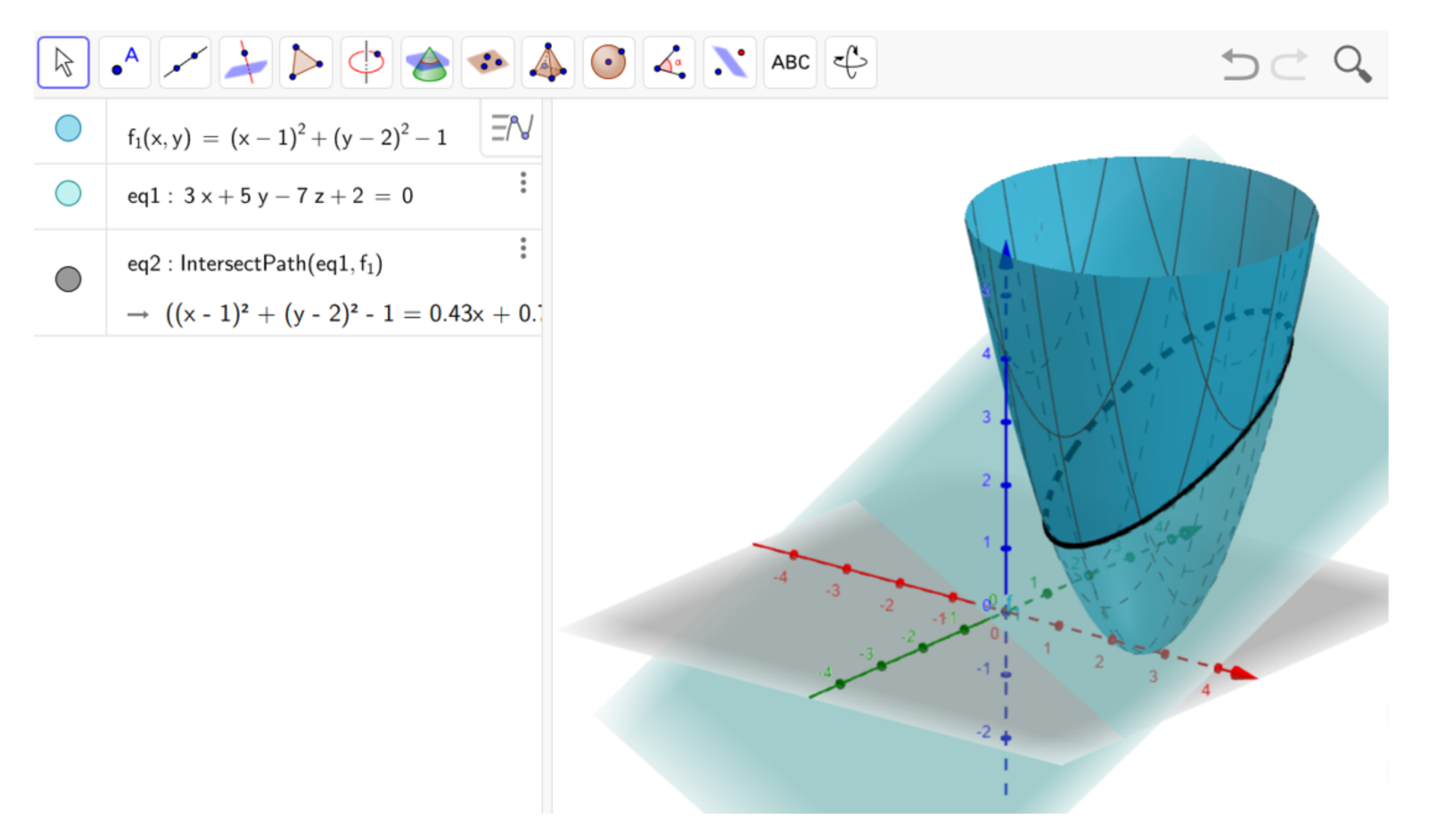Undo the last action
The image size is (1456, 828).
point(1239,65)
